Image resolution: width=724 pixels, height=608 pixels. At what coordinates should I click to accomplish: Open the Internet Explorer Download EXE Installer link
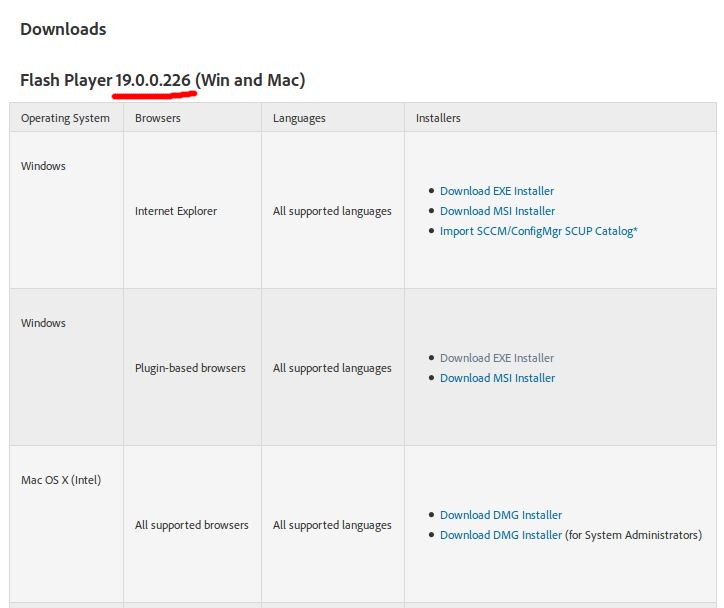point(496,191)
